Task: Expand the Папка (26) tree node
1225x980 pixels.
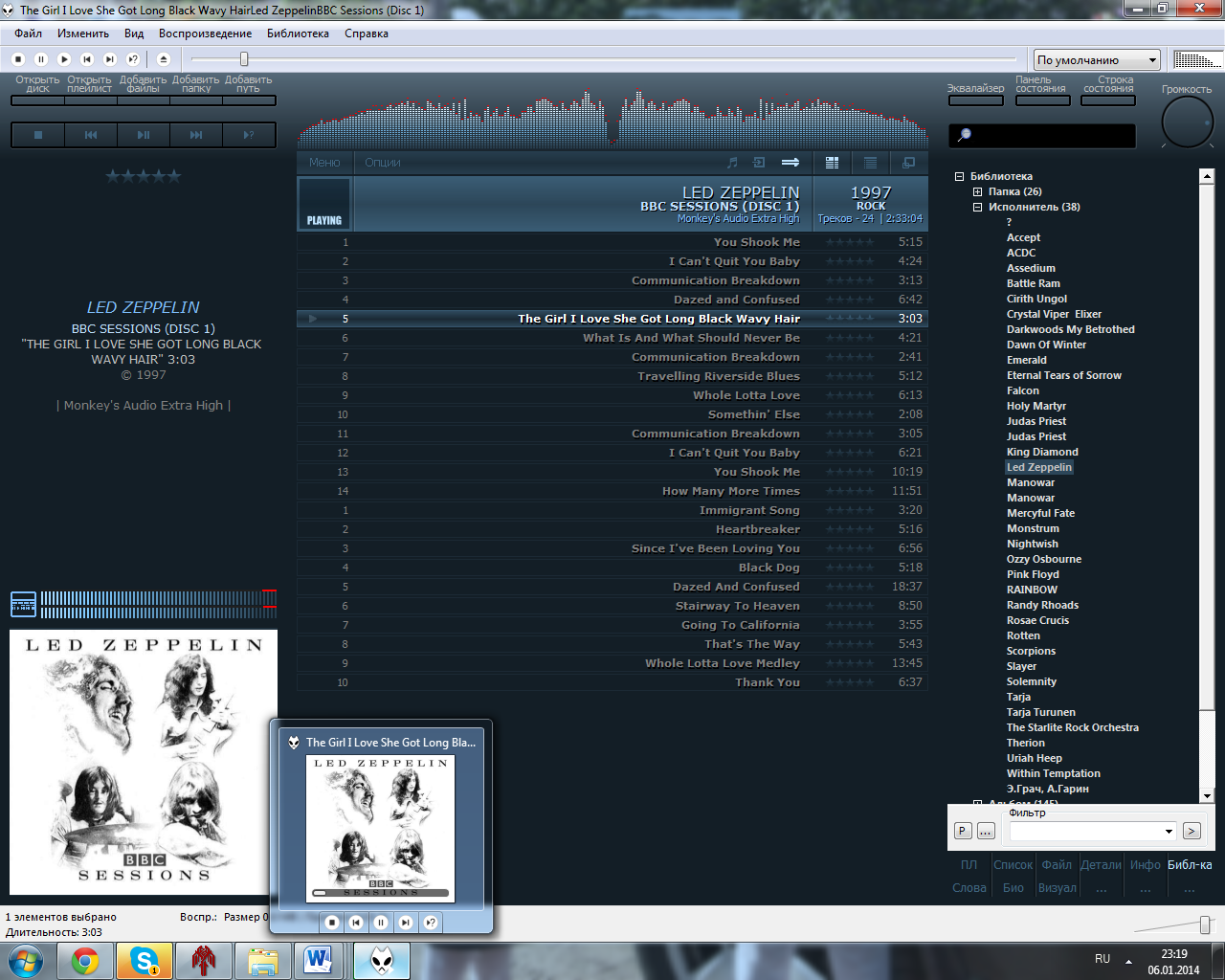Action: tap(978, 191)
